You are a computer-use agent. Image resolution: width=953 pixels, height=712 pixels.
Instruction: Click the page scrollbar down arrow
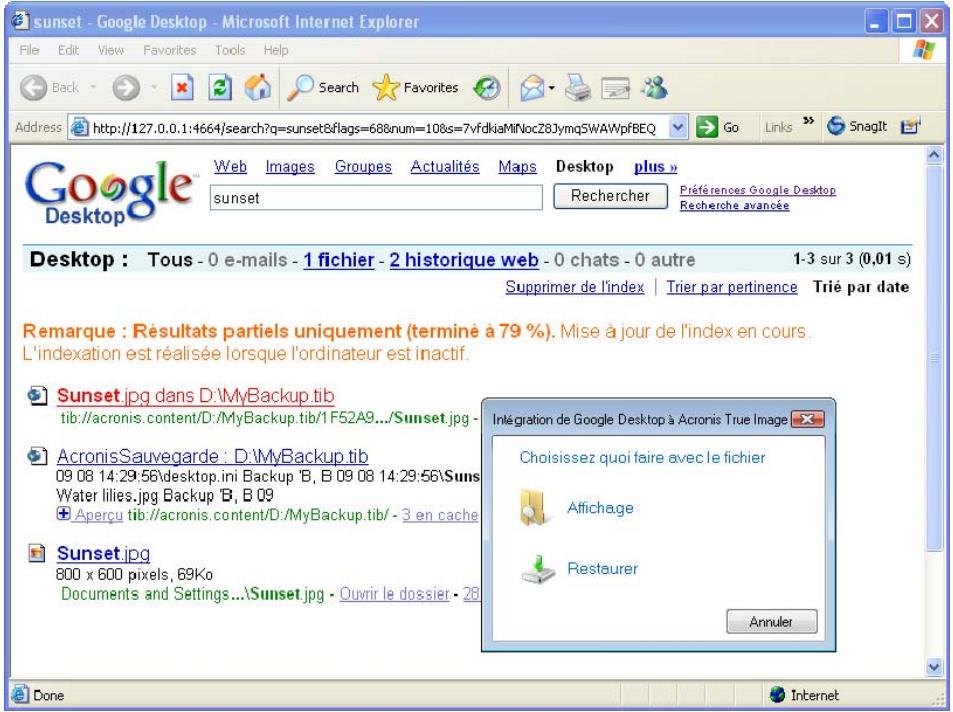click(x=934, y=667)
